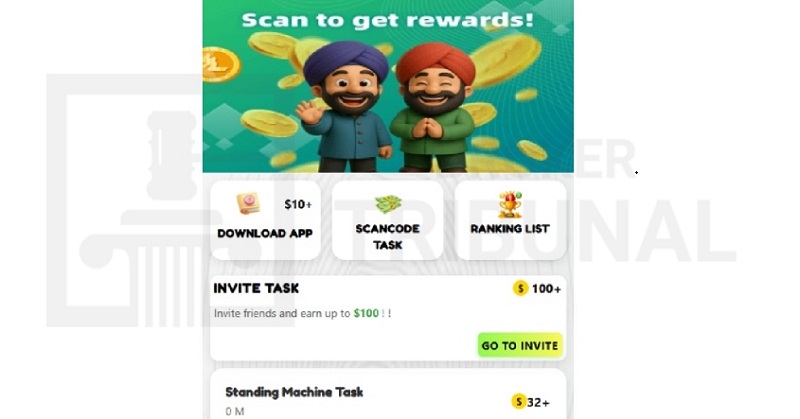Select the INVITE TASK heading

point(256,288)
